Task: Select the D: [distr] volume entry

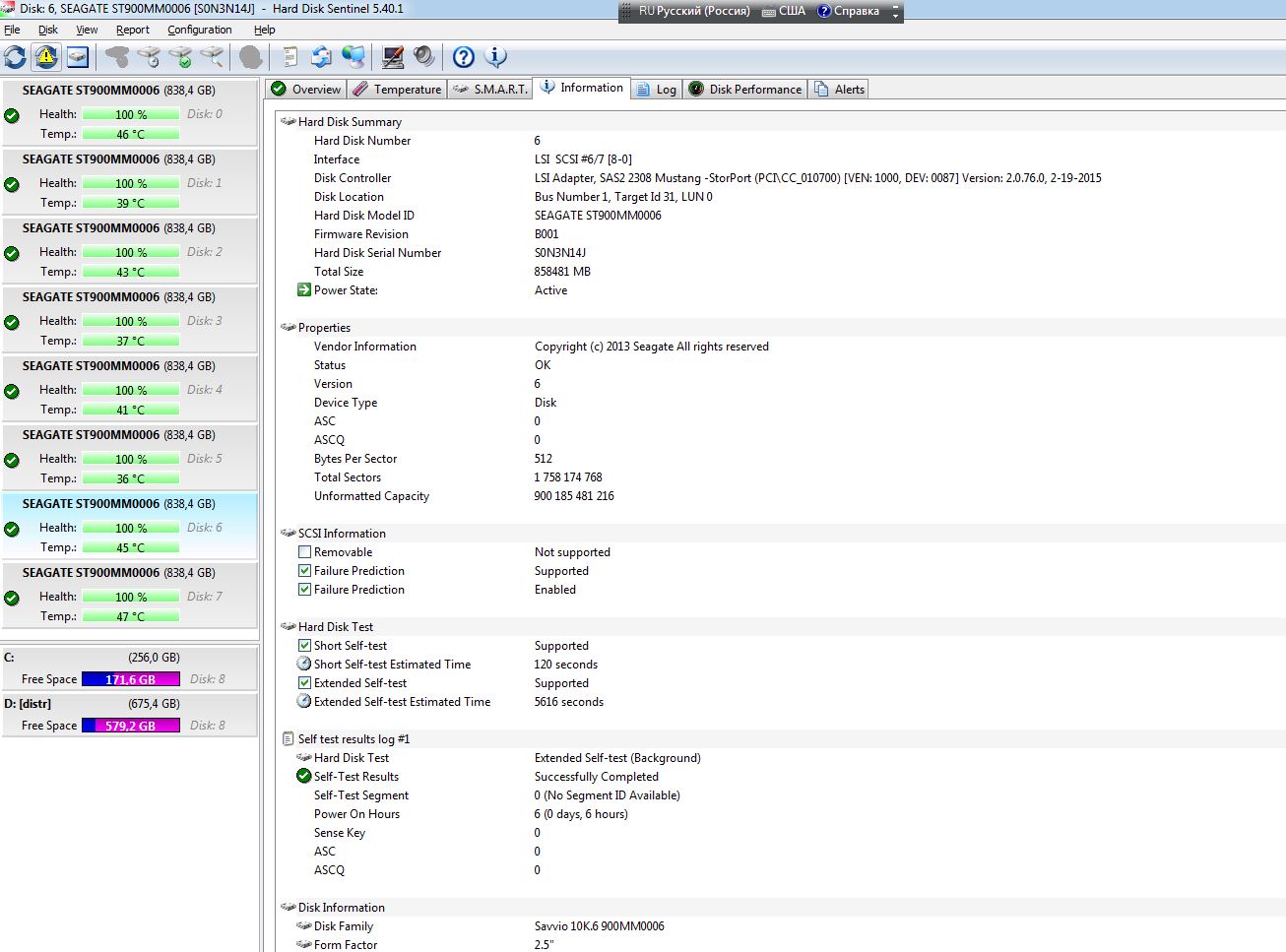Action: [130, 715]
